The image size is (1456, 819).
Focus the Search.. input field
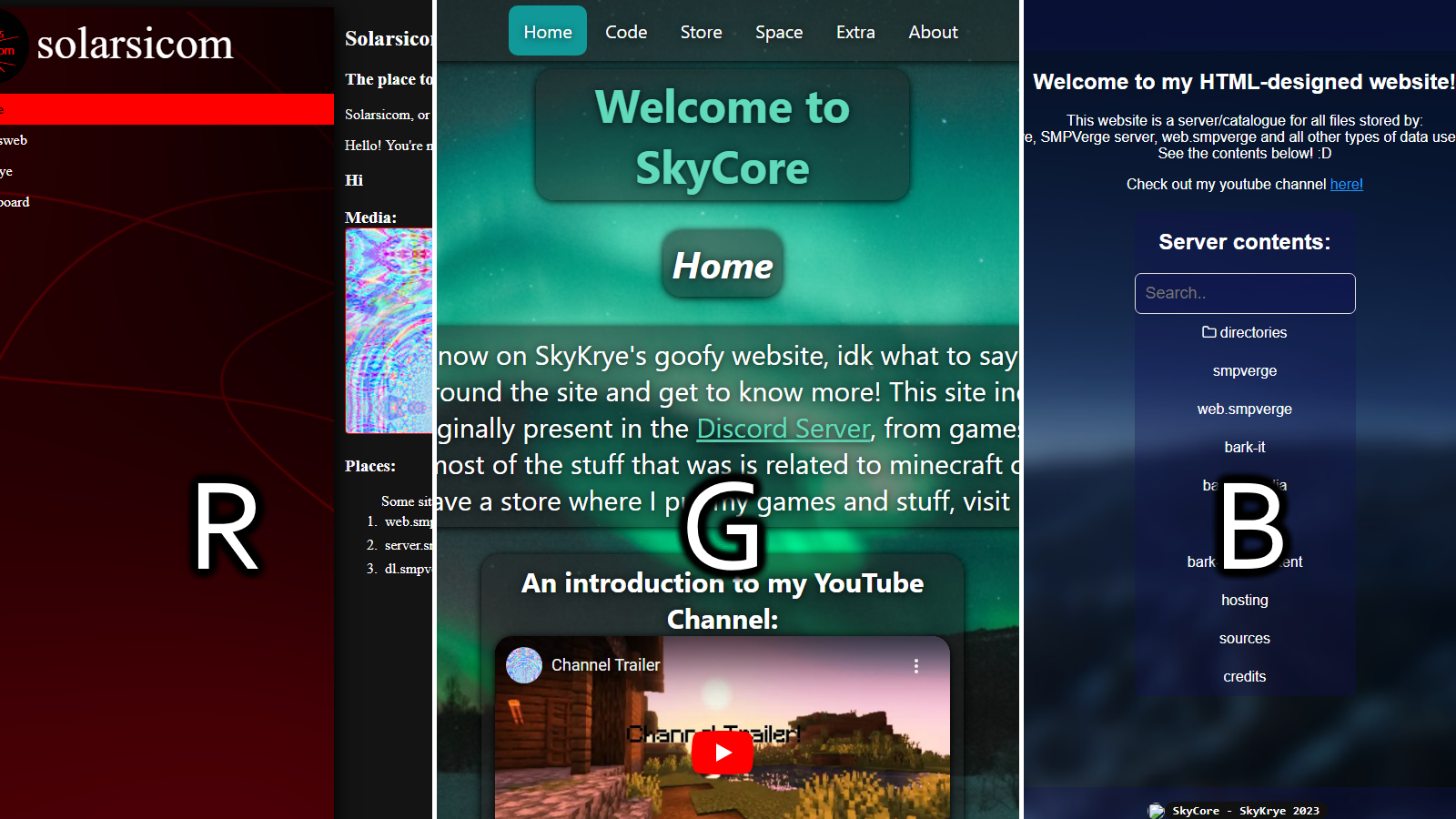(x=1245, y=293)
